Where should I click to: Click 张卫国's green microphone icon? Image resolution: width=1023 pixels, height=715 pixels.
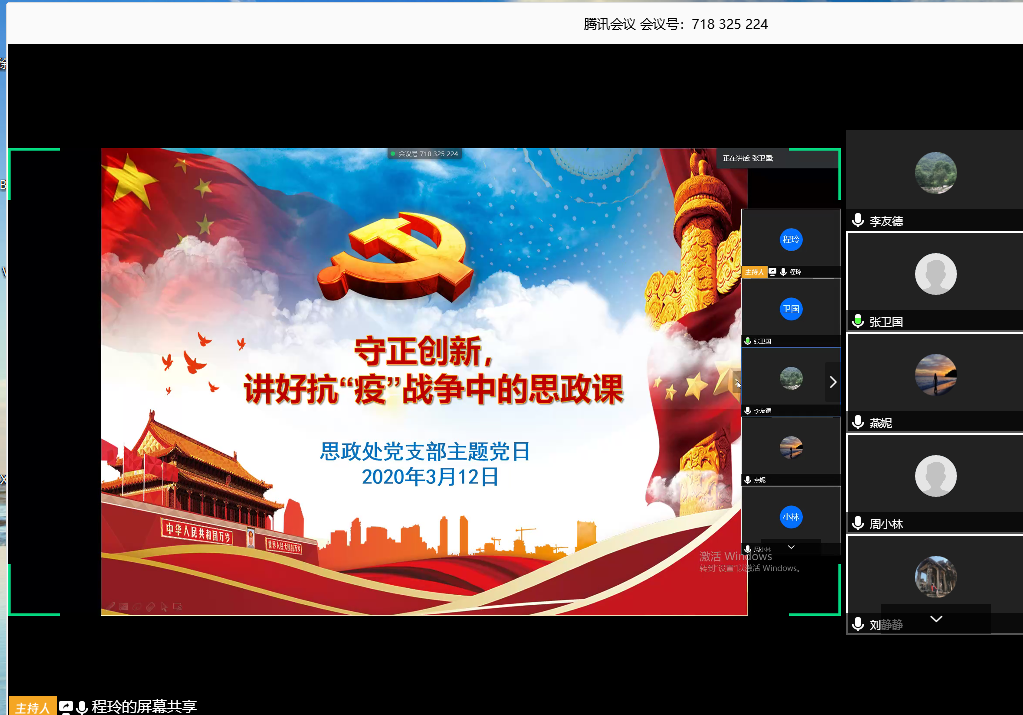[857, 322]
